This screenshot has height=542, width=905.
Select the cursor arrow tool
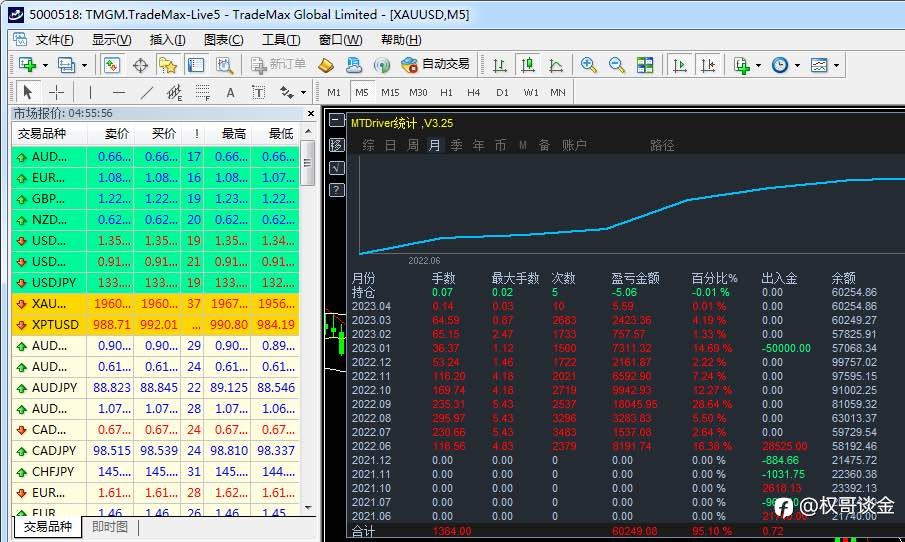28,92
